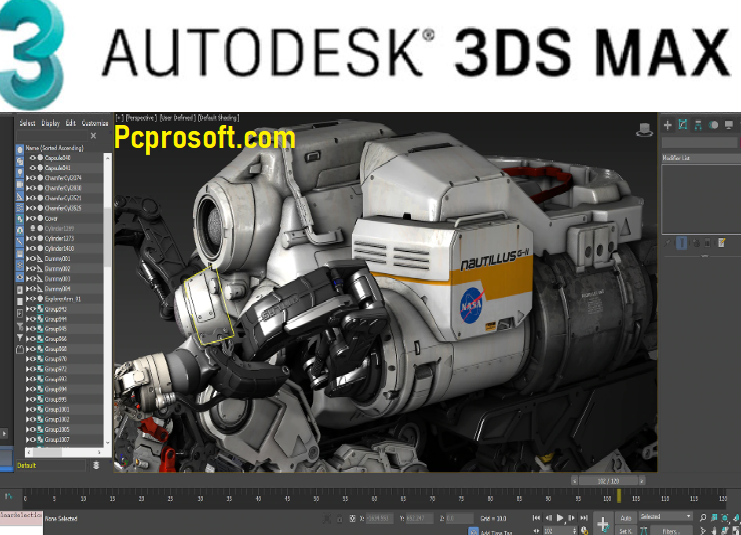Toggle visibility eye of Capsule041
Viewport: 741px width, 535px height.
click(x=33, y=168)
